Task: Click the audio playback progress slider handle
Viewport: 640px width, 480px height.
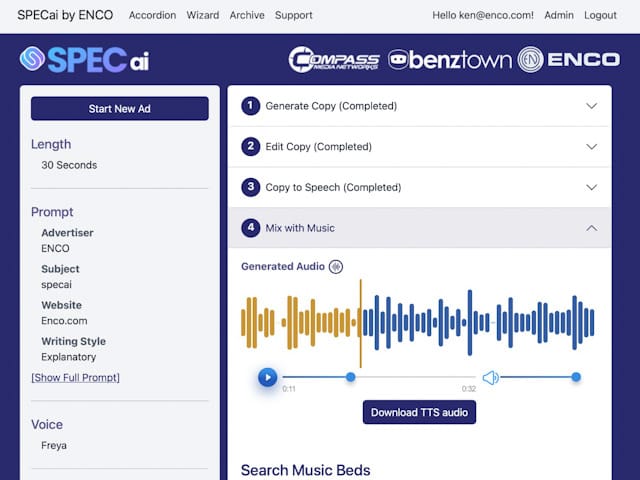Action: click(x=351, y=377)
